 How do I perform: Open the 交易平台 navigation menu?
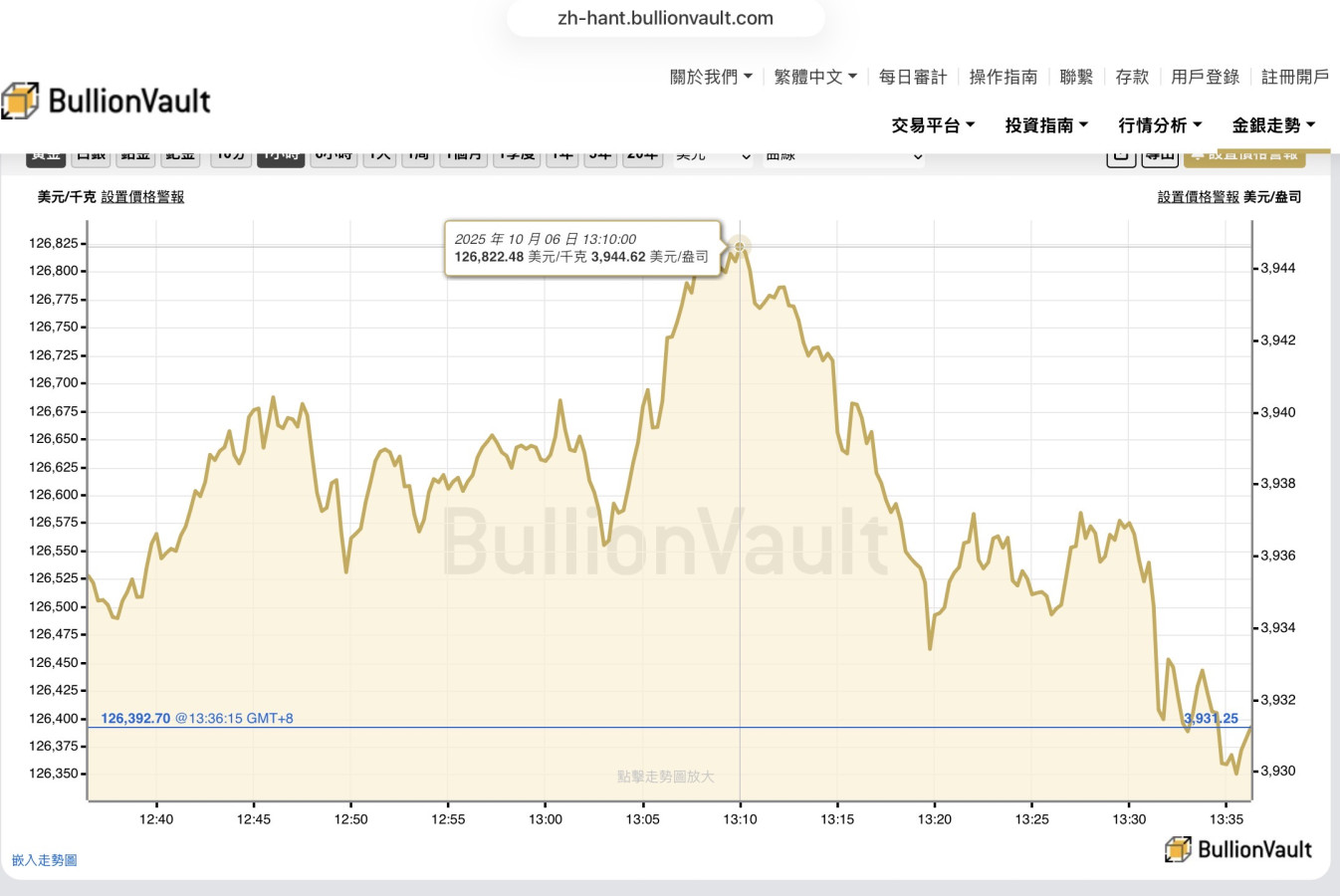click(933, 125)
